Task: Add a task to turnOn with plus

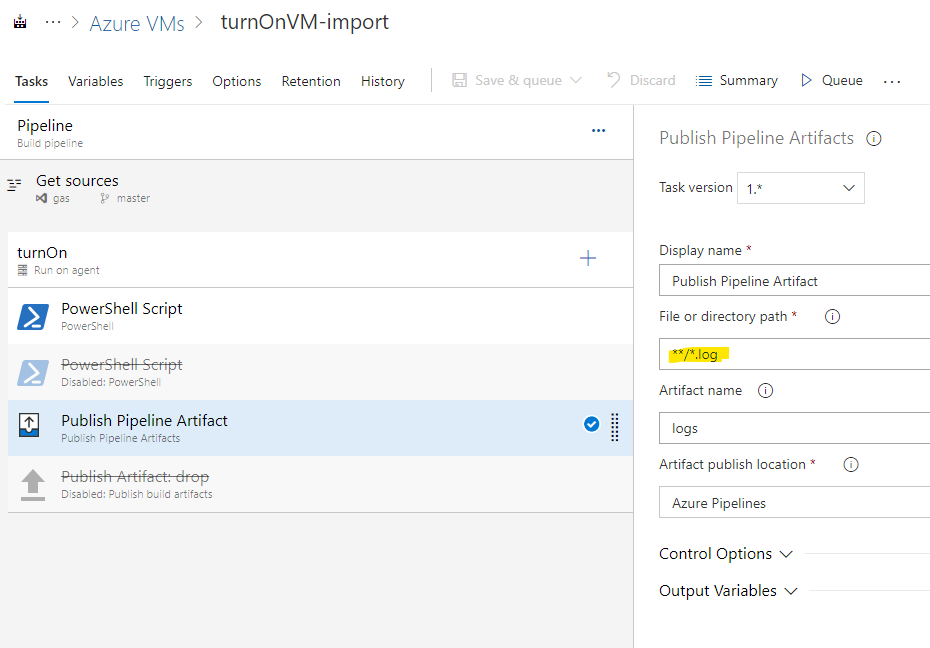Action: pyautogui.click(x=588, y=258)
